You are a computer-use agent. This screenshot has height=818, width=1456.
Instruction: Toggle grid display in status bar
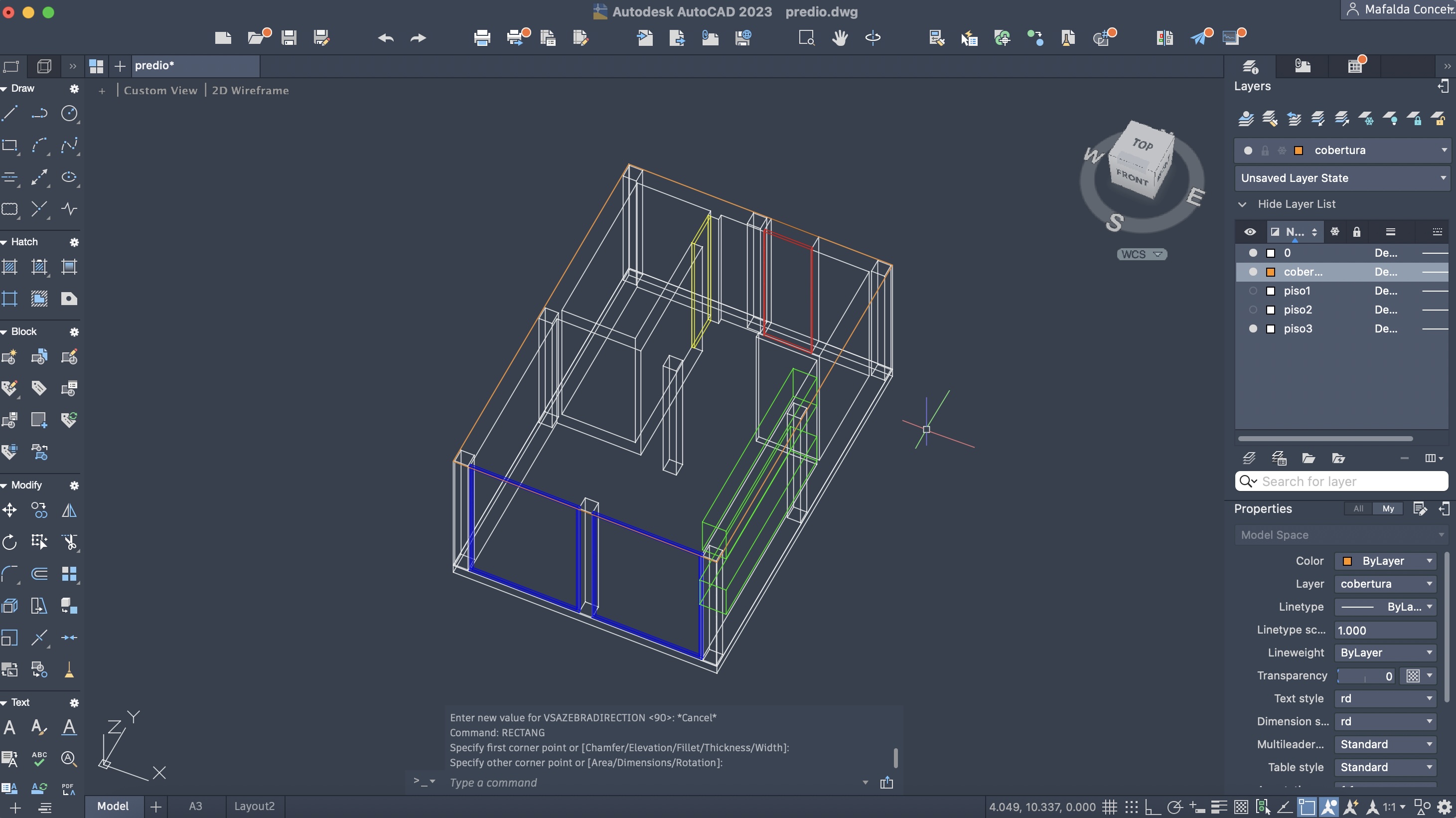pyautogui.click(x=1110, y=807)
